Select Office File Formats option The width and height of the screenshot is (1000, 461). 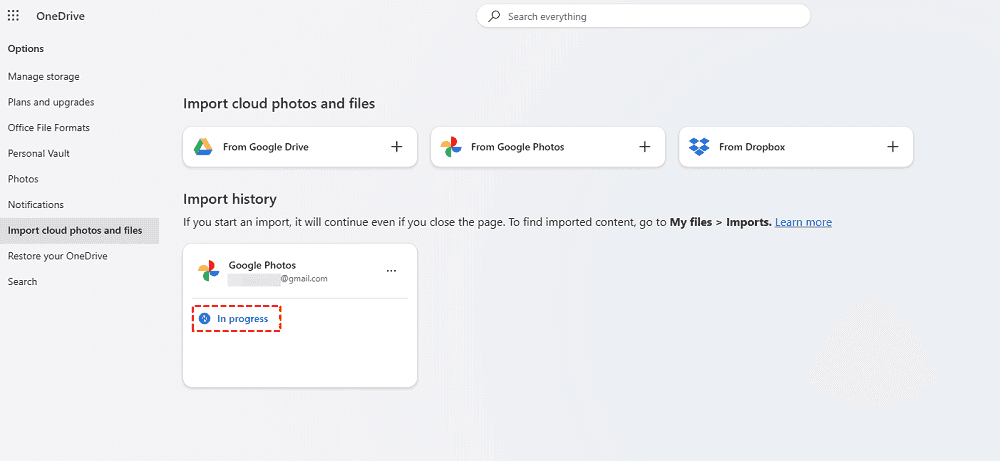tap(49, 128)
